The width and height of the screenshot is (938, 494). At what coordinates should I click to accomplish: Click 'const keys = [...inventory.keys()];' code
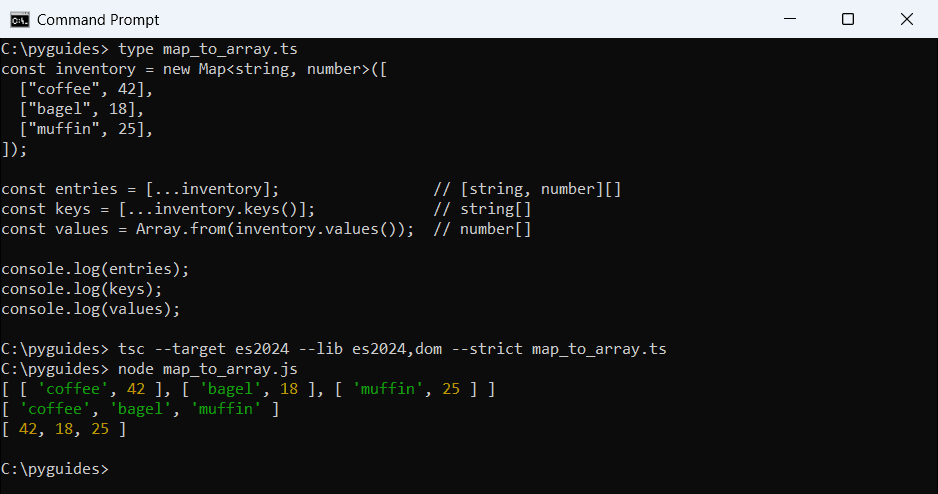point(158,209)
